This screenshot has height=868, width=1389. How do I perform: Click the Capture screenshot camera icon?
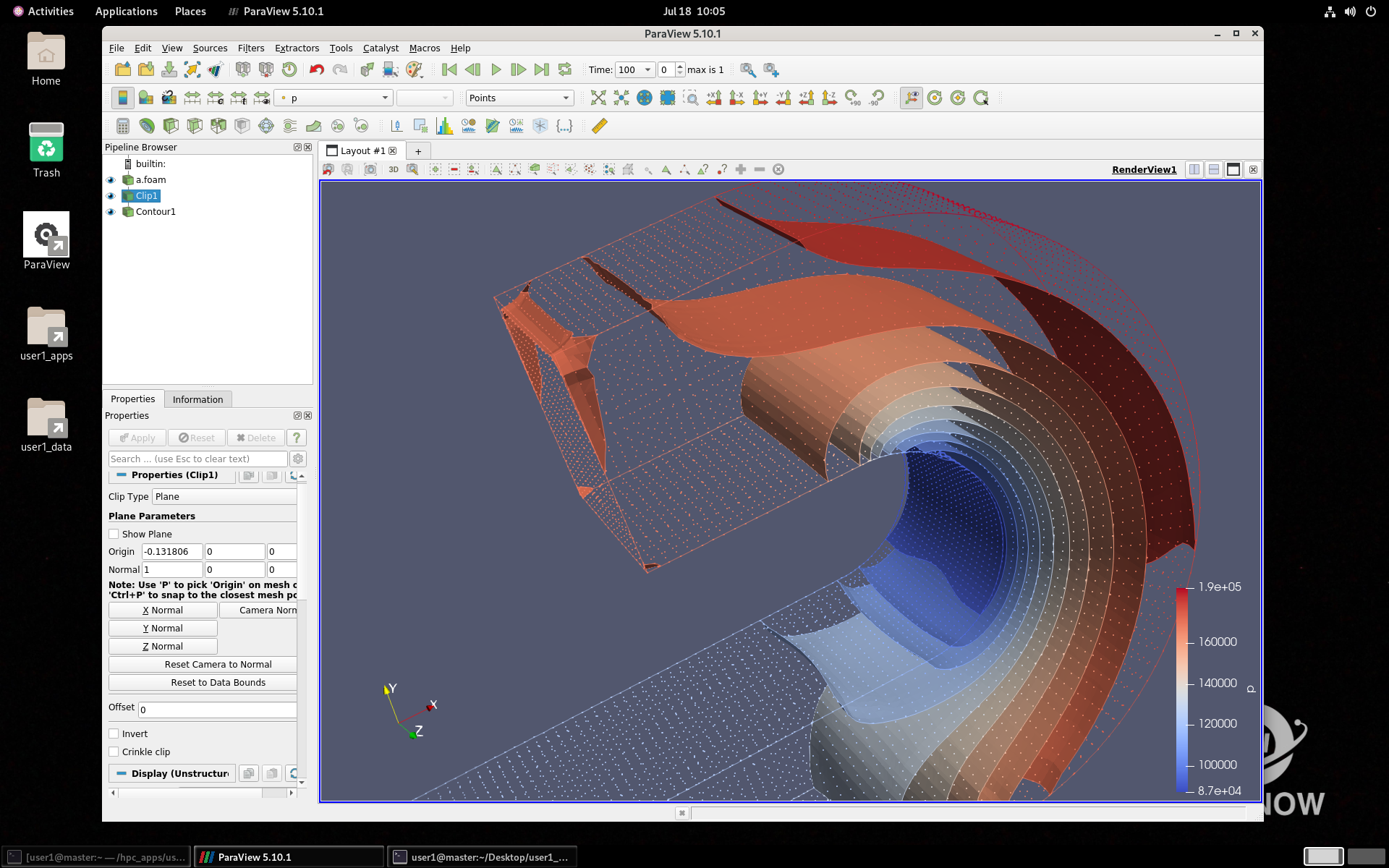click(x=370, y=169)
